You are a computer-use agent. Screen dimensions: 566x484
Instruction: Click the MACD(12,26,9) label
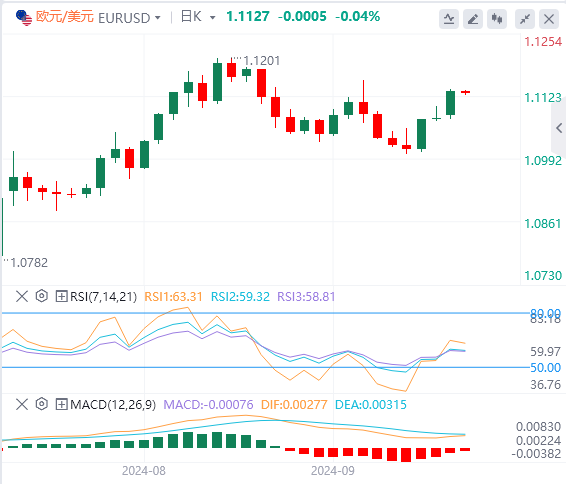click(113, 405)
